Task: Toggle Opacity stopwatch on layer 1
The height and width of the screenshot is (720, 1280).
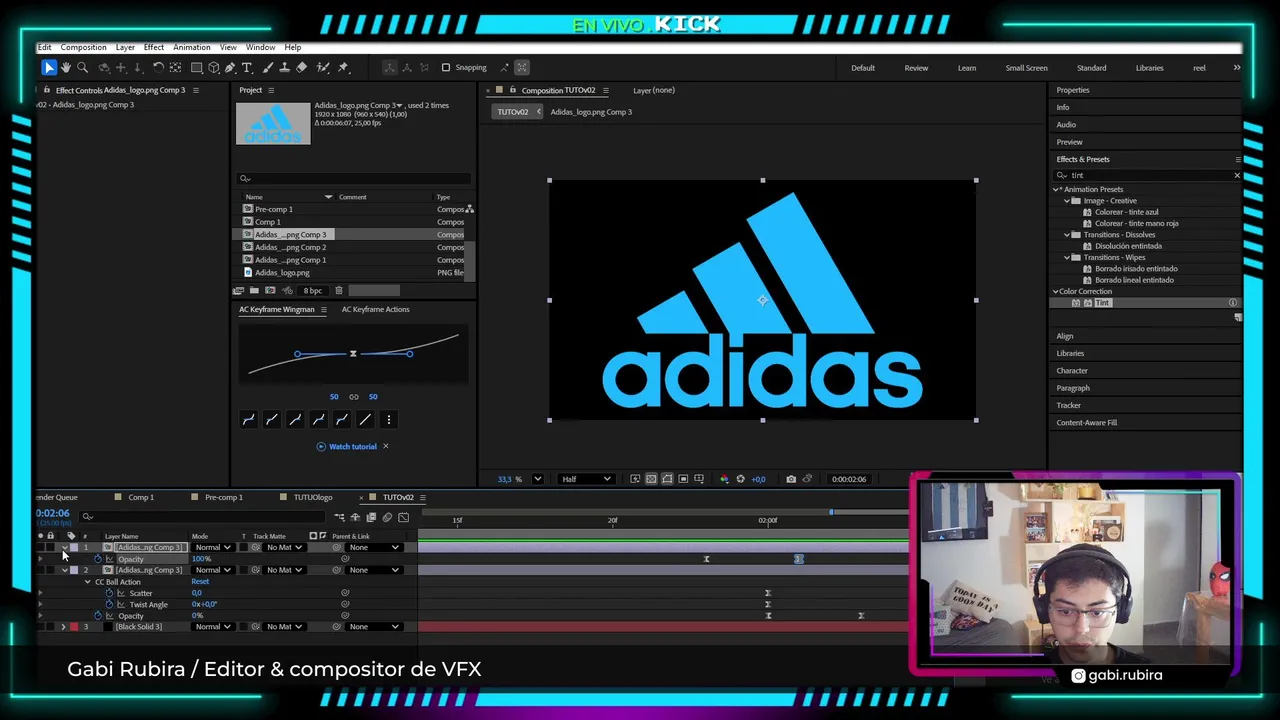Action: pos(98,559)
